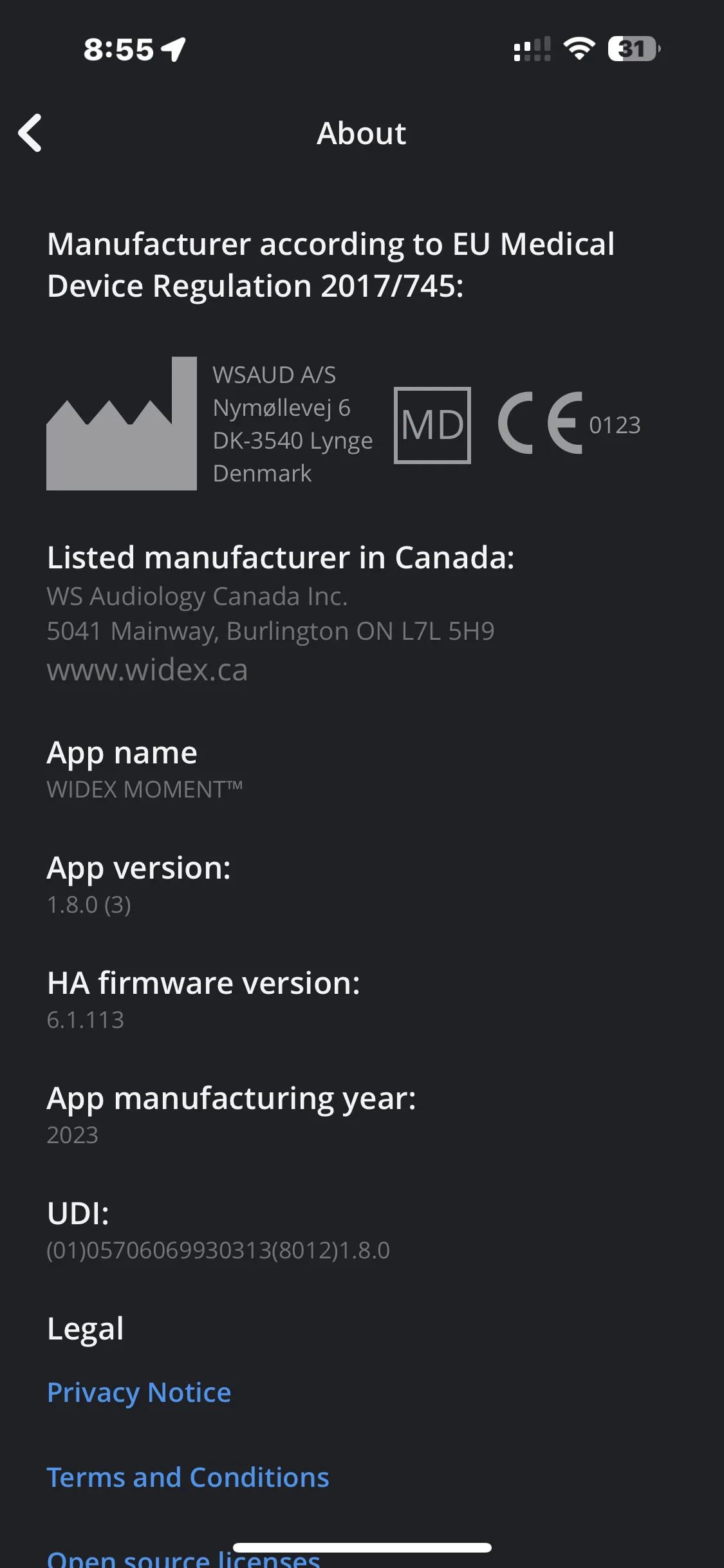Tap the home indicator bar
This screenshot has height=1568, width=724.
[x=362, y=1547]
